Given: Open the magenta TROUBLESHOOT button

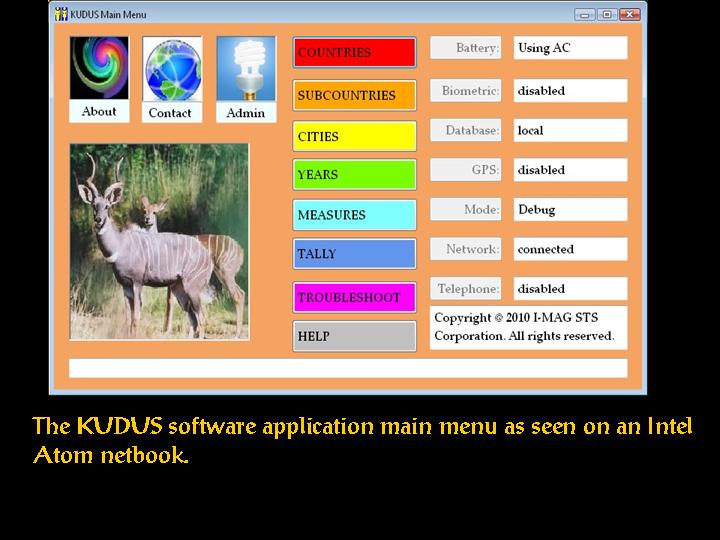Looking at the screenshot, I should (354, 297).
